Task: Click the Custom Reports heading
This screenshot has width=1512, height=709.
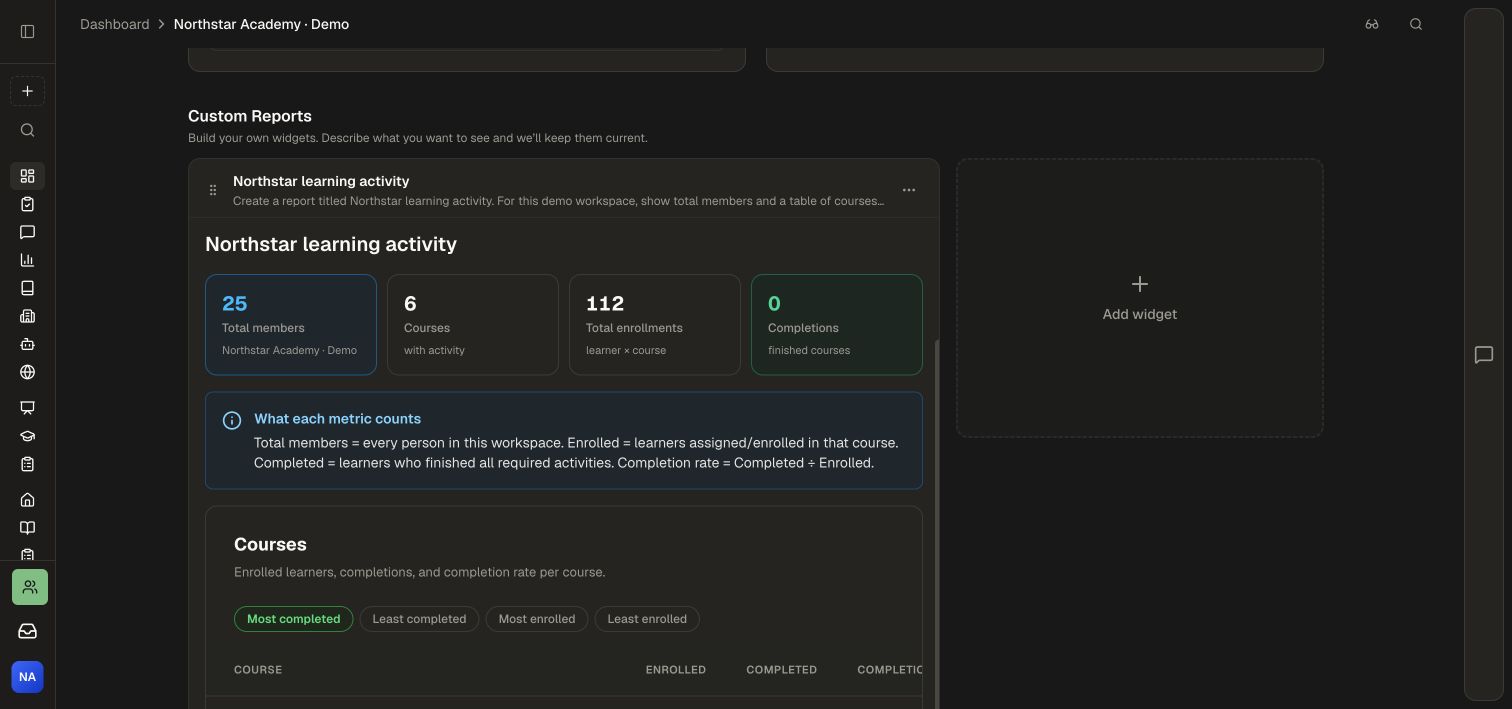Action: pyautogui.click(x=250, y=116)
